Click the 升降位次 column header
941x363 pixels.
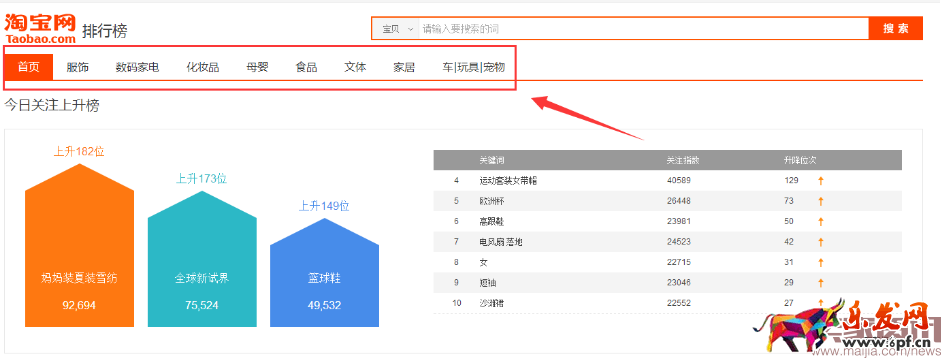pos(800,161)
